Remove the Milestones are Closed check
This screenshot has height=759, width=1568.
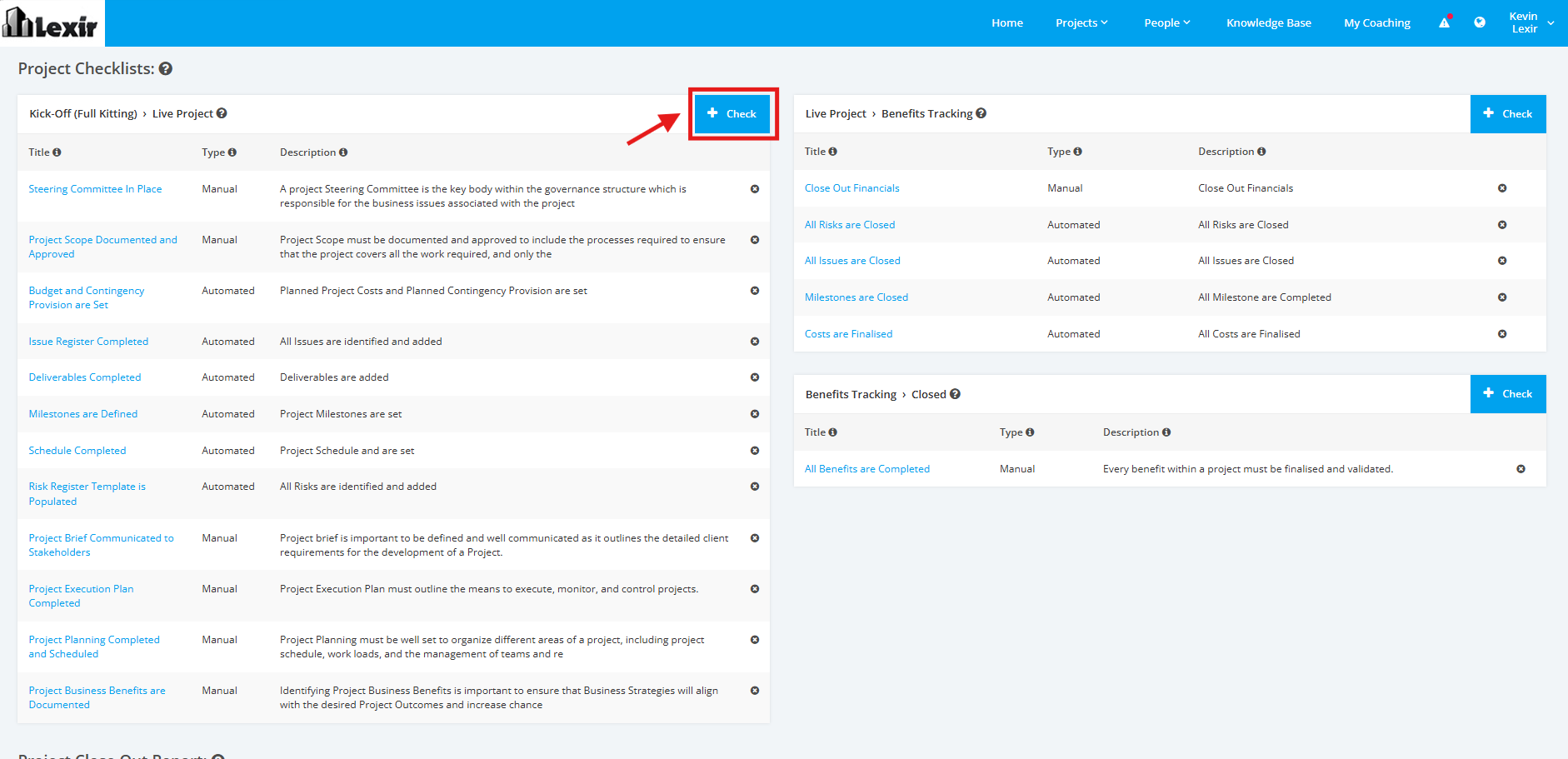pyautogui.click(x=1502, y=297)
